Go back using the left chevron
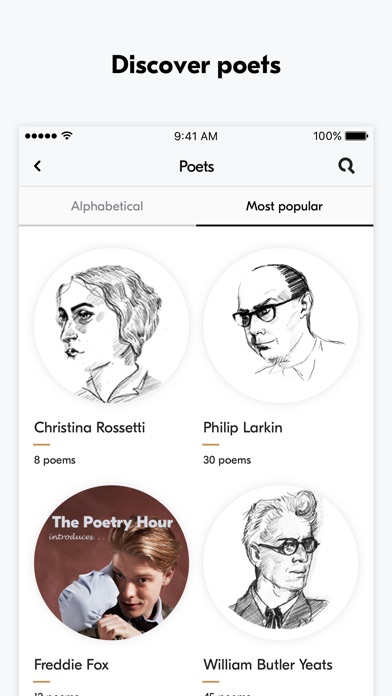Image resolution: width=392 pixels, height=696 pixels. [x=38, y=166]
